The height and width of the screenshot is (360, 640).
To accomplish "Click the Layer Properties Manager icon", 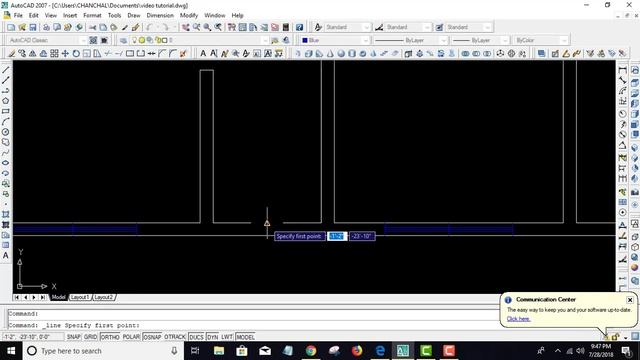I will coord(123,40).
